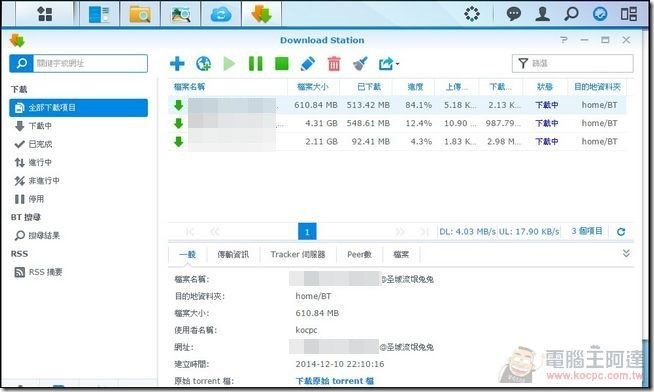654x392 pixels.
Task: Sort by 狀態 column header
Action: (x=545, y=87)
